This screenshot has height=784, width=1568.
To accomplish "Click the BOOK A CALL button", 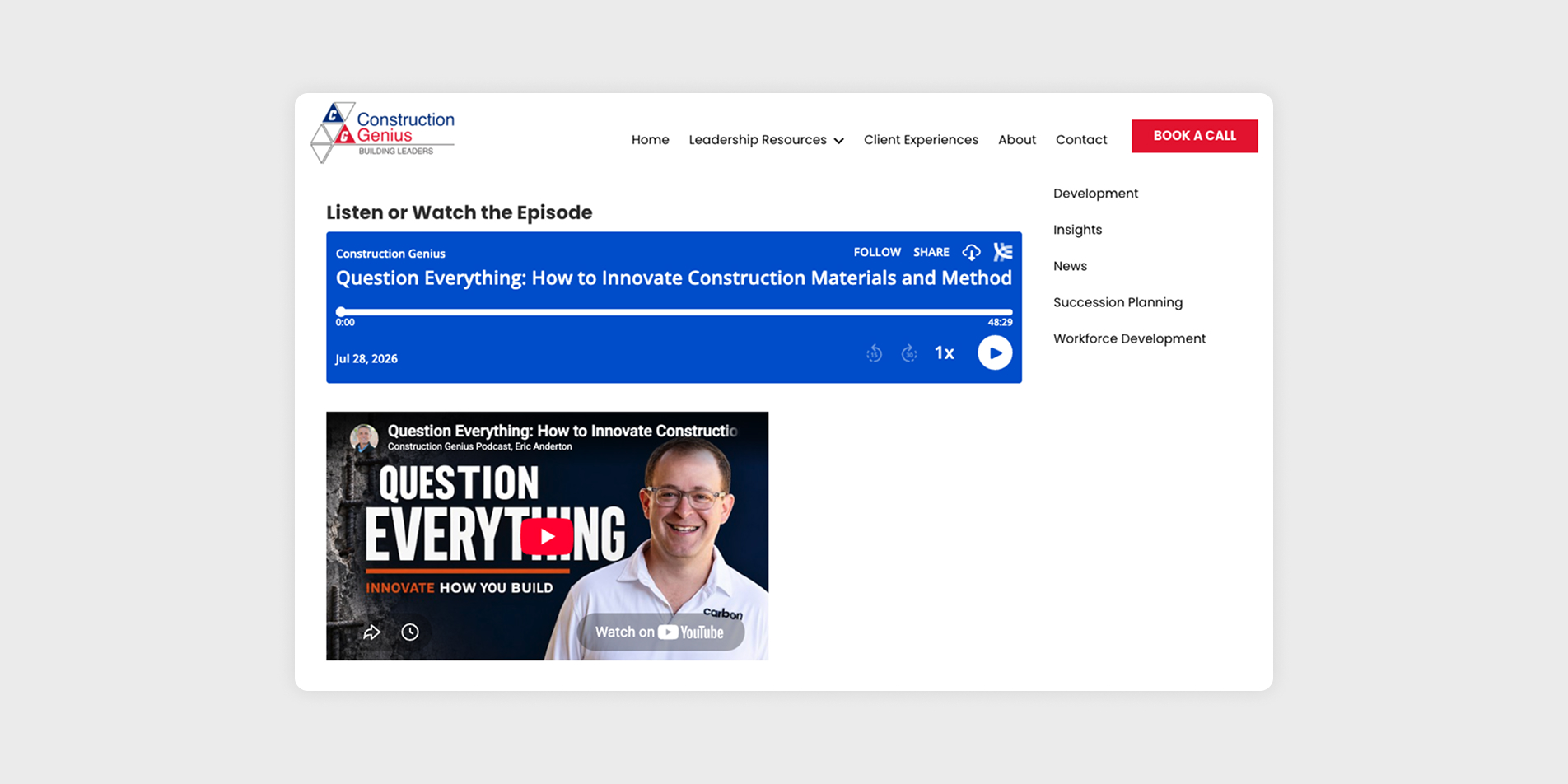I will click(x=1194, y=136).
